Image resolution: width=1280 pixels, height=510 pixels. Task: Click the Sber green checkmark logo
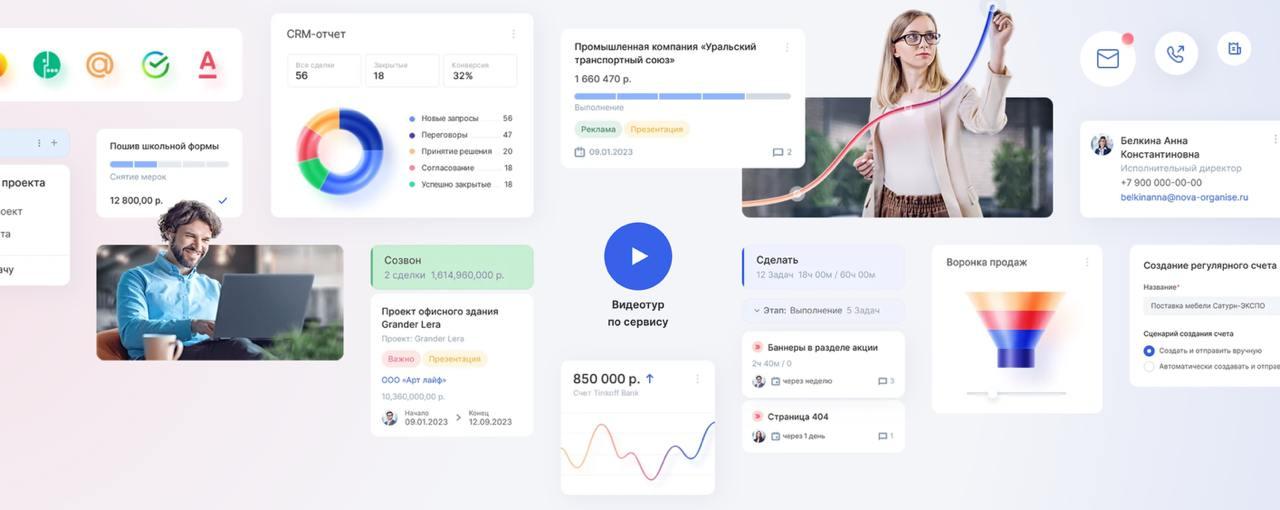click(x=155, y=65)
